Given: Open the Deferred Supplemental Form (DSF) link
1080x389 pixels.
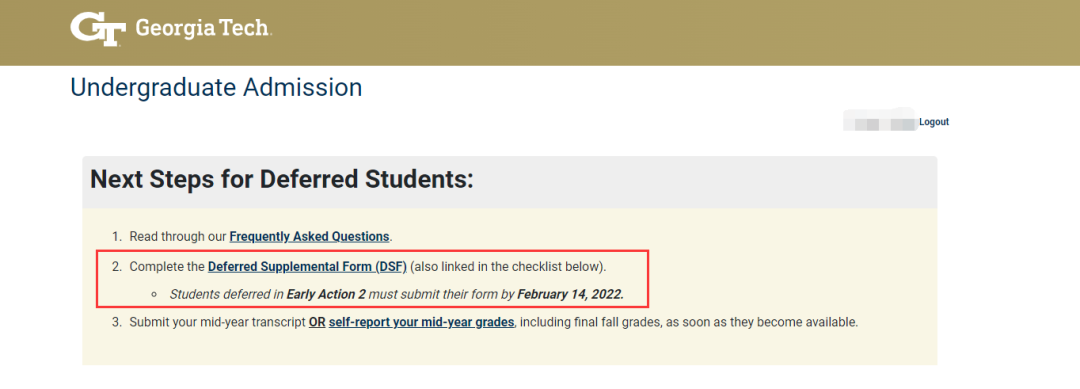Looking at the screenshot, I should point(307,266).
